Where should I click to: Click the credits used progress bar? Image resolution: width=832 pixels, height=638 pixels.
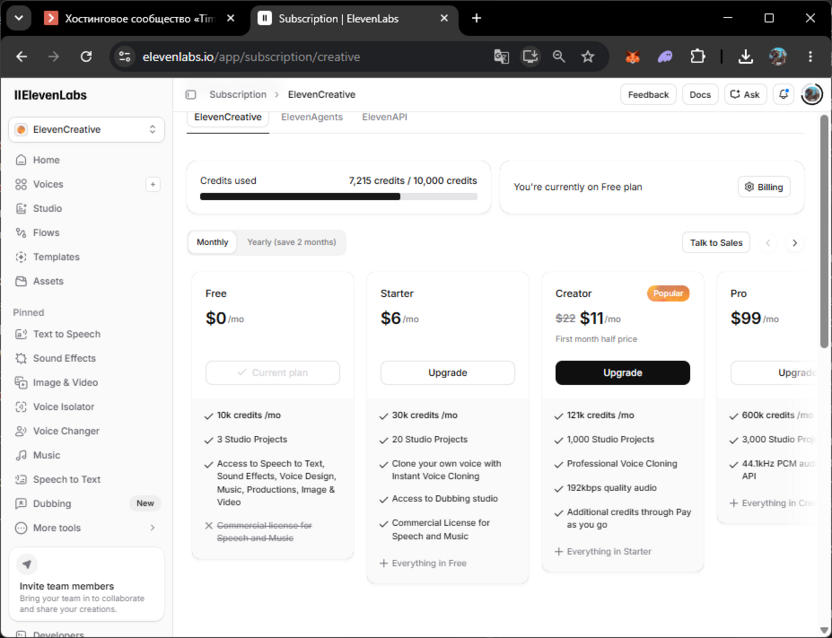tap(339, 196)
